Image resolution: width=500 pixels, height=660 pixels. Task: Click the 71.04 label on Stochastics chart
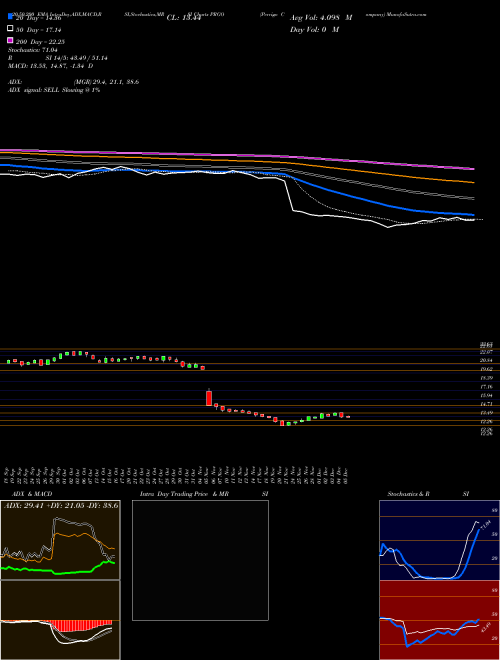[x=484, y=527]
